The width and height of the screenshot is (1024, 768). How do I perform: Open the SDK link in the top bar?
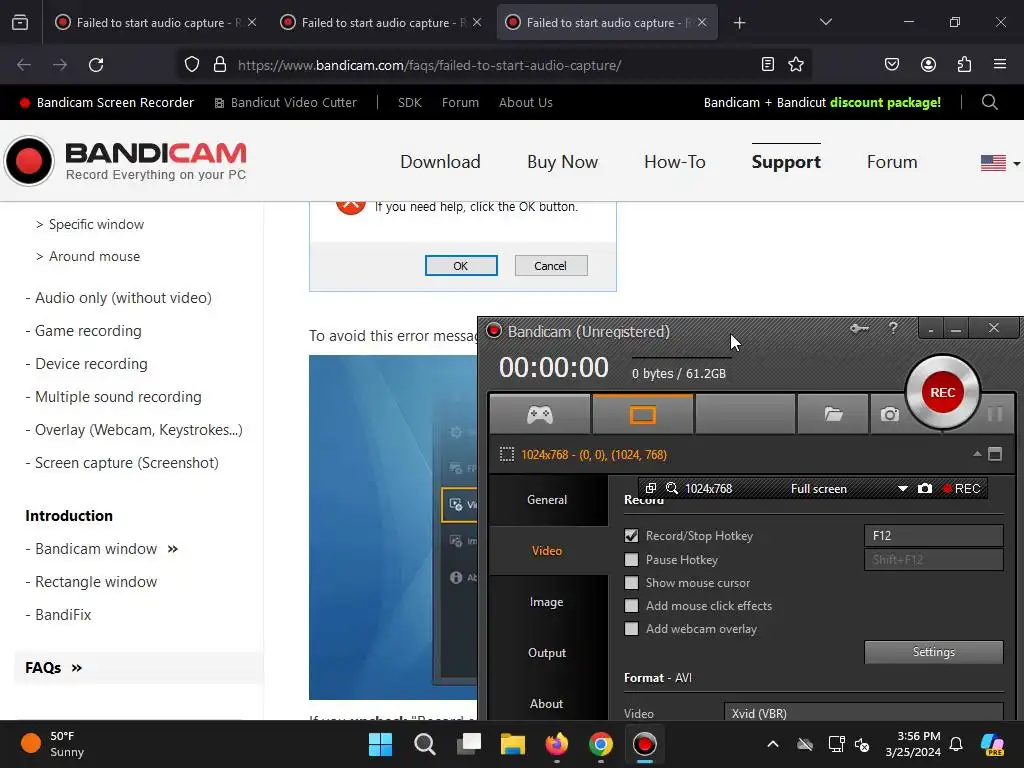tap(409, 103)
